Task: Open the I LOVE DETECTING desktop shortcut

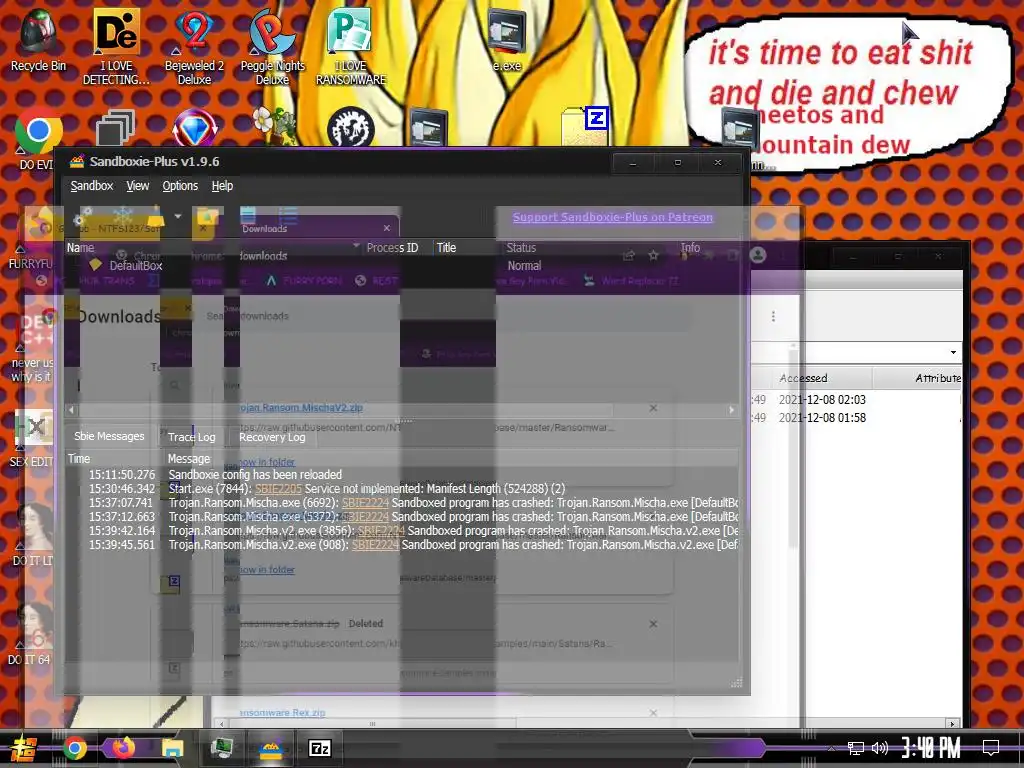Action: click(116, 46)
